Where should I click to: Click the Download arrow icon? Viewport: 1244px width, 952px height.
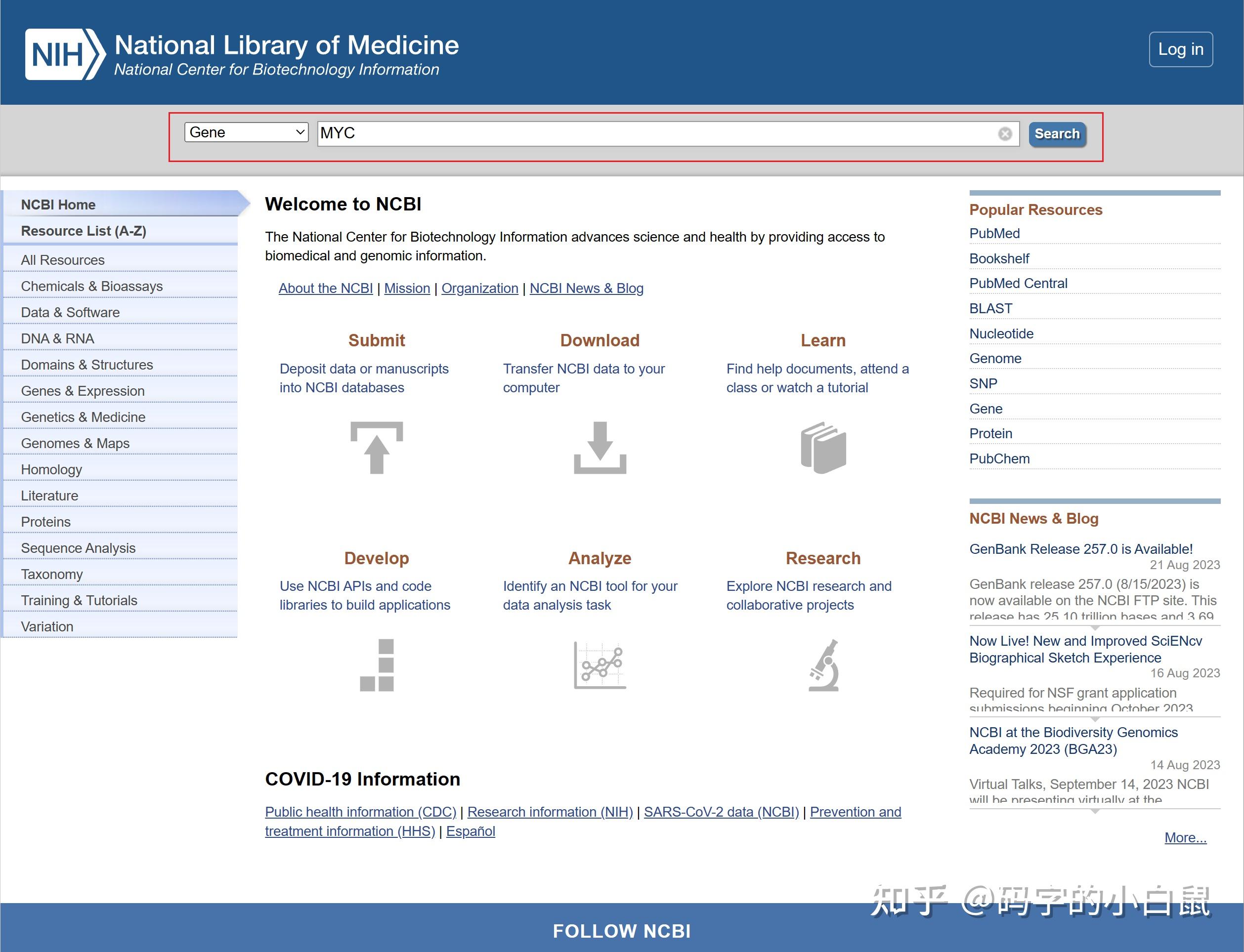(x=600, y=448)
